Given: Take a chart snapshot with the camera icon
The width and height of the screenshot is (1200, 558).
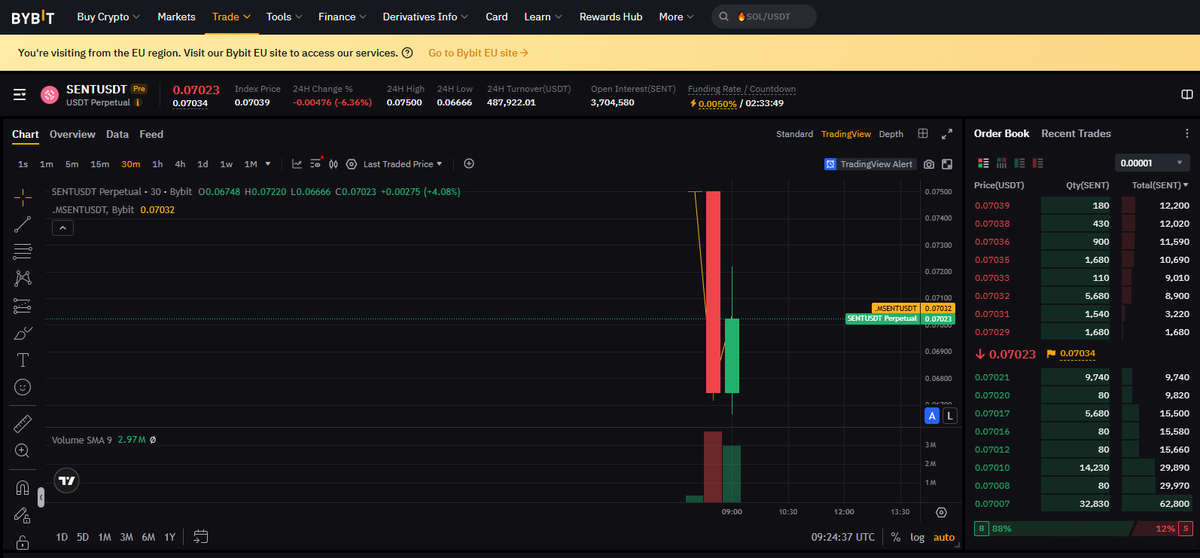Looking at the screenshot, I should pyautogui.click(x=929, y=164).
